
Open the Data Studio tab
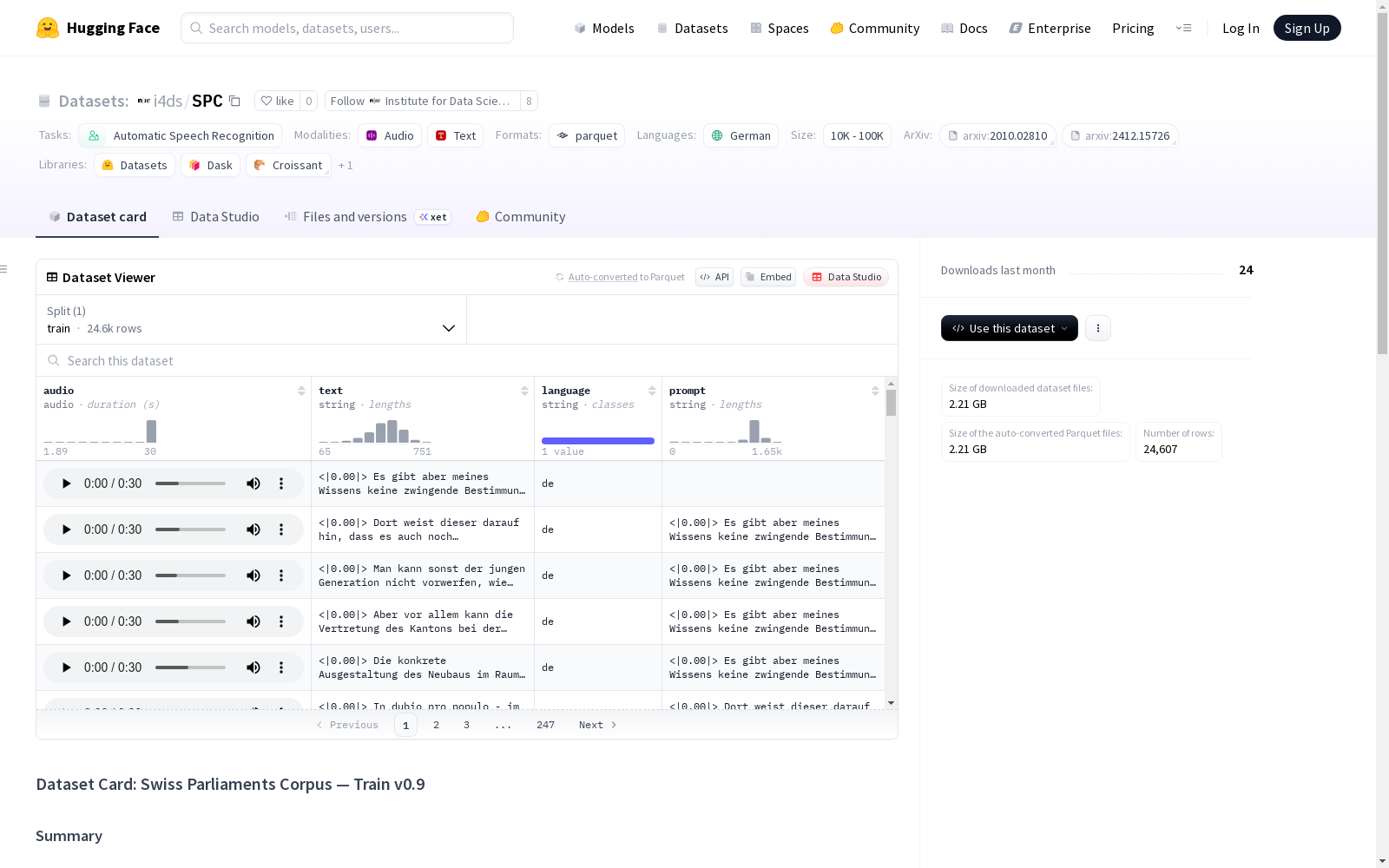(215, 217)
